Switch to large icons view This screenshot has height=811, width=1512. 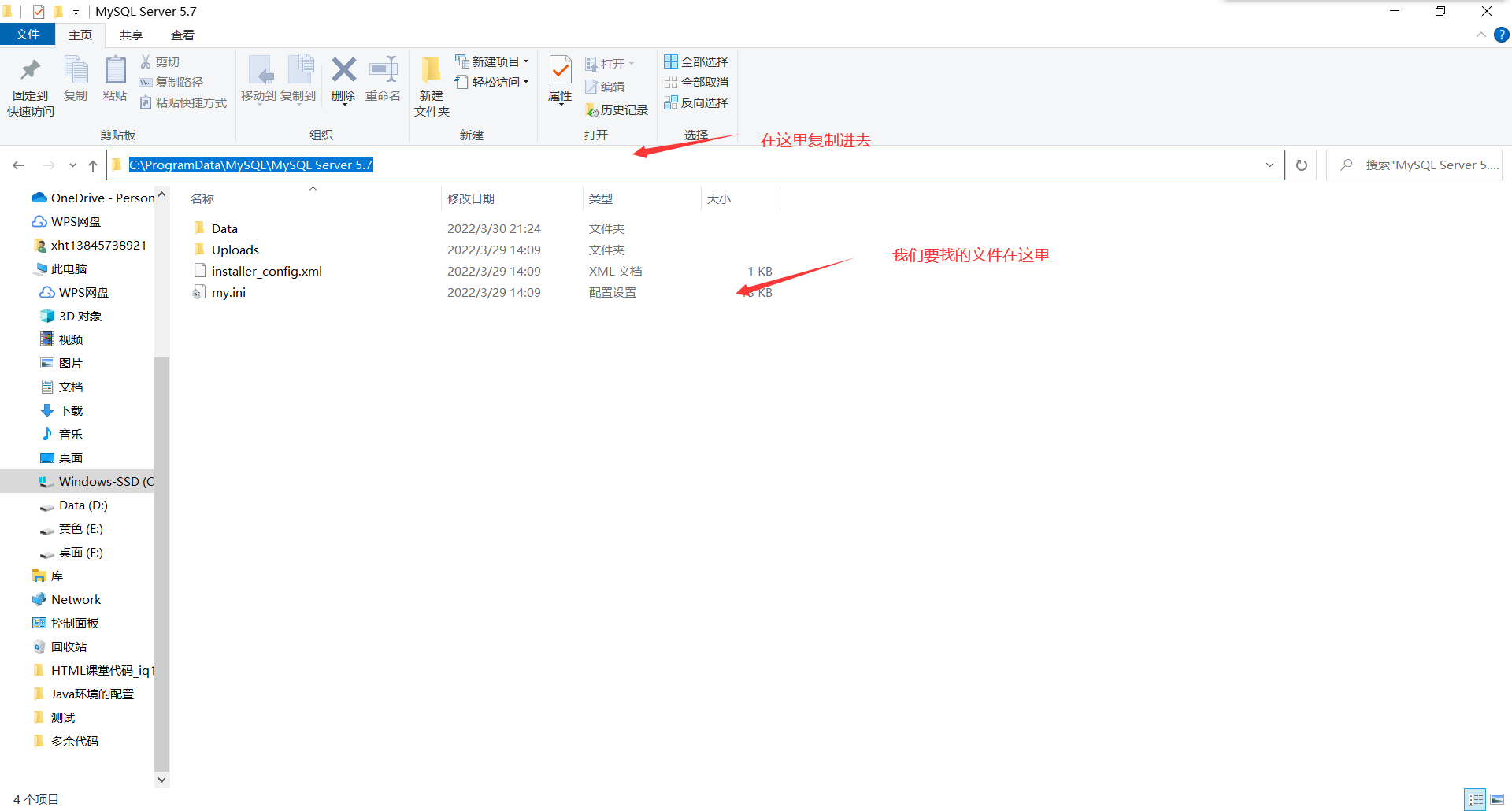[1497, 799]
